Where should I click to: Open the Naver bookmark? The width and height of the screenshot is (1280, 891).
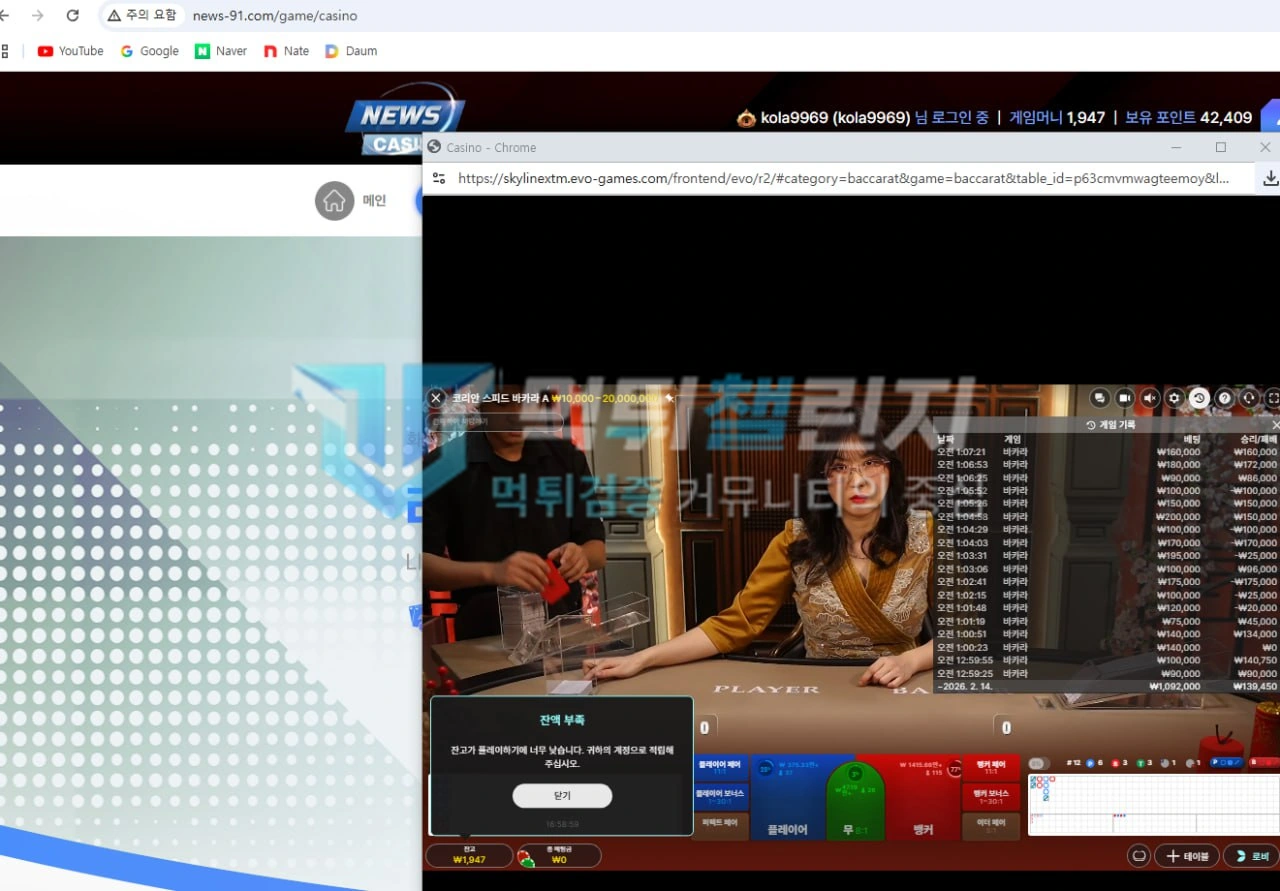pyautogui.click(x=221, y=51)
